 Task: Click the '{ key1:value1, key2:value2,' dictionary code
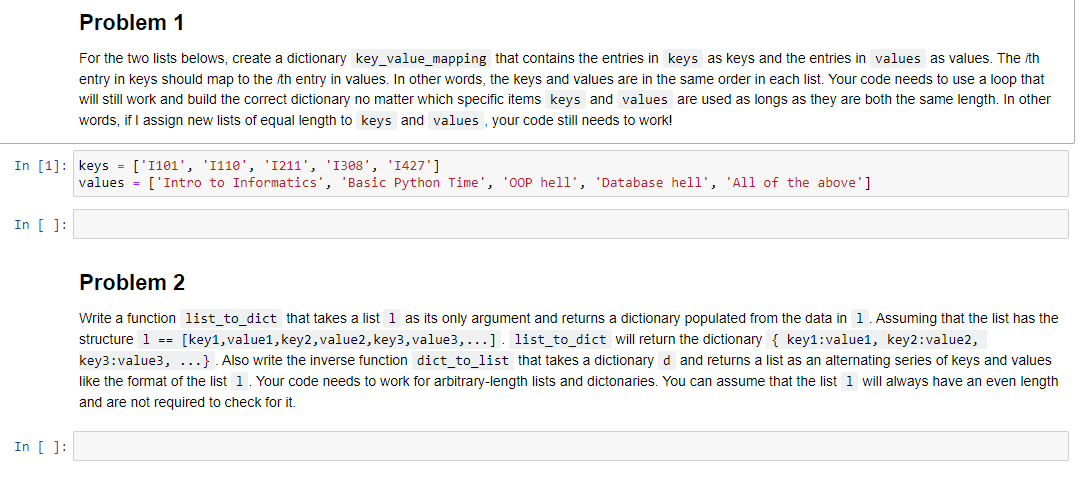tap(876, 340)
